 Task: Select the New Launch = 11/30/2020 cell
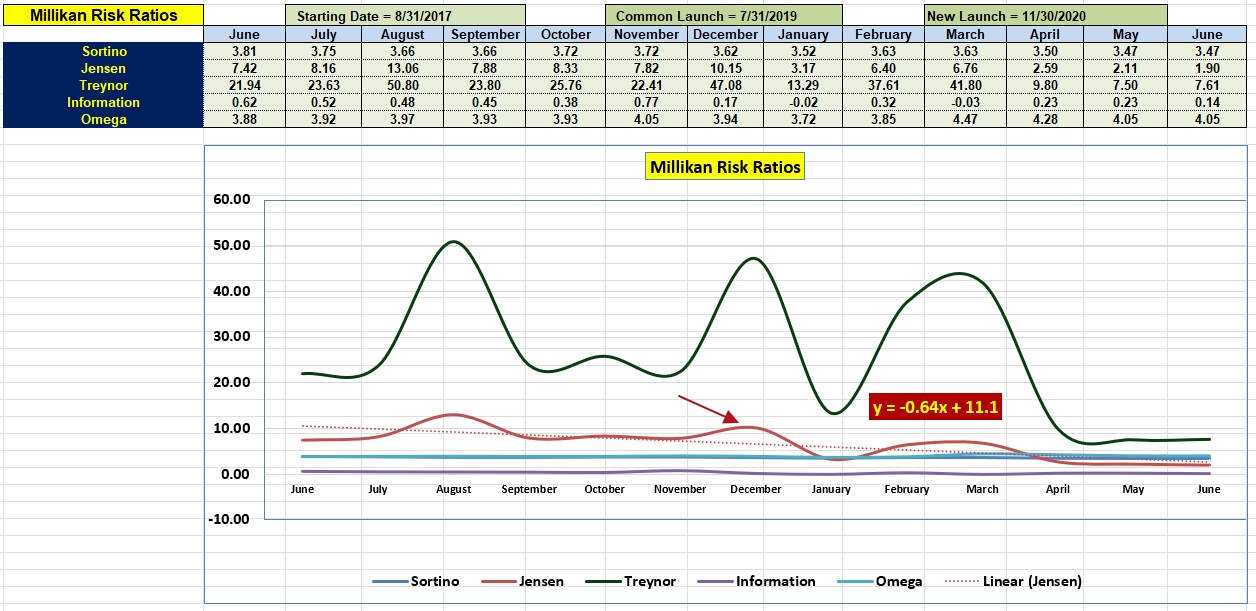(1045, 16)
